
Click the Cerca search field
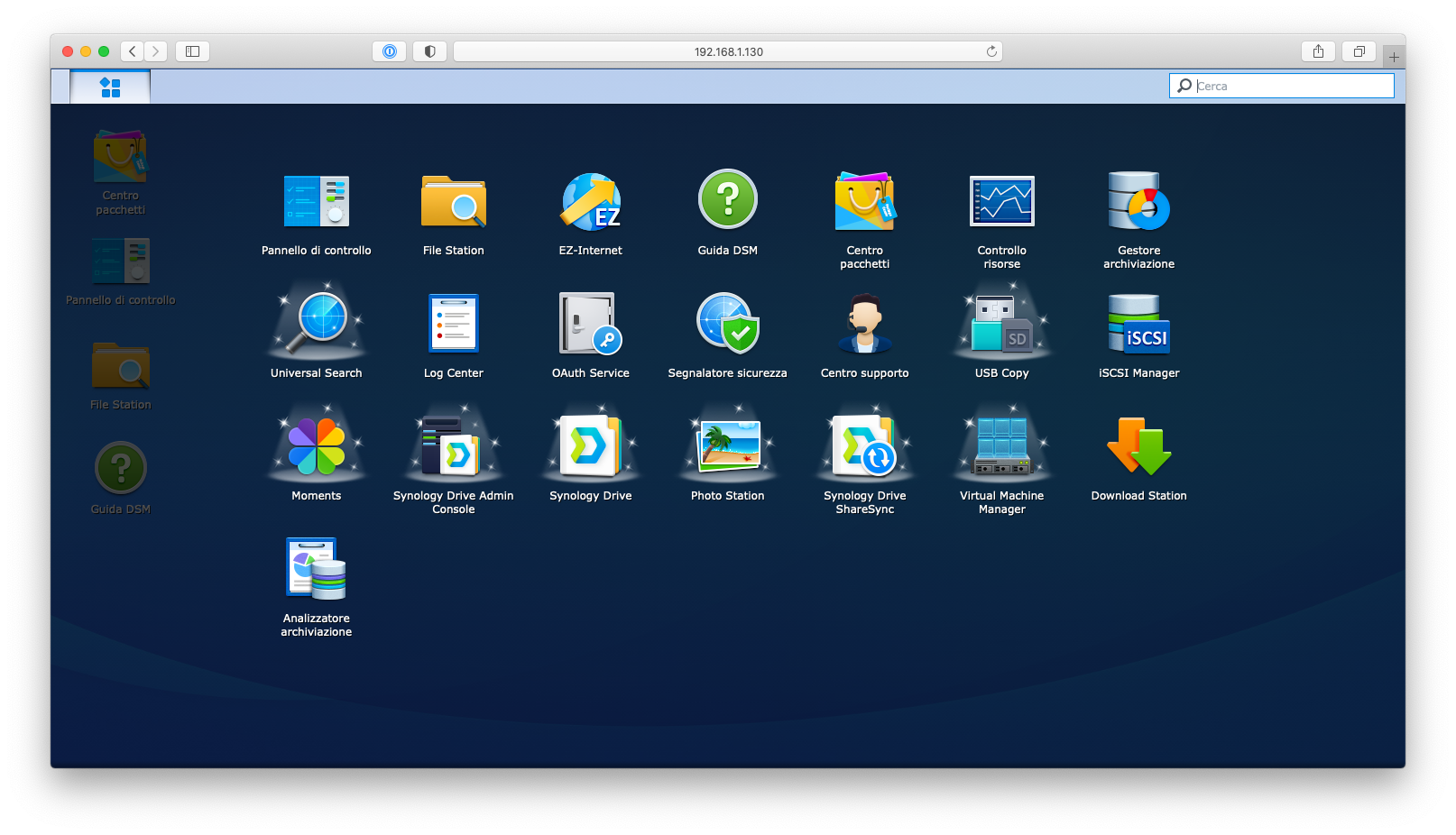tap(1292, 86)
